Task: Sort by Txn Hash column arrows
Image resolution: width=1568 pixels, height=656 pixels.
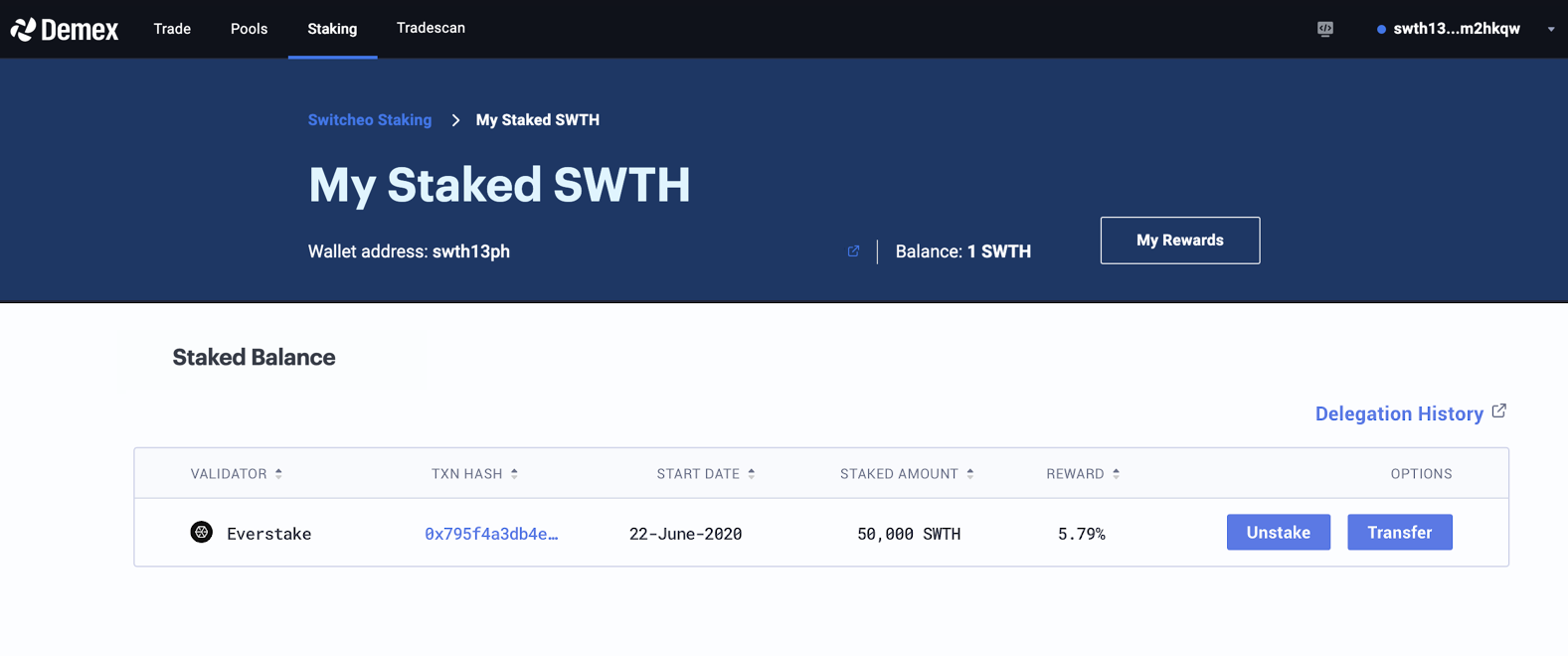Action: tap(514, 474)
